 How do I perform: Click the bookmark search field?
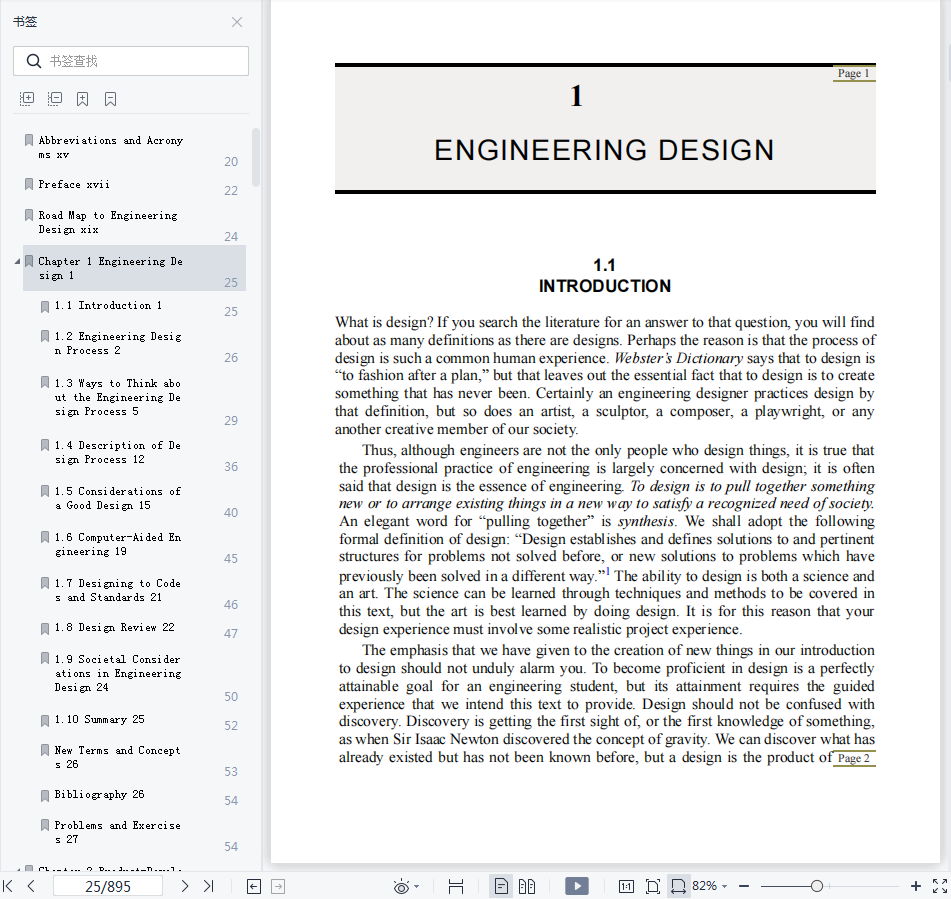131,61
